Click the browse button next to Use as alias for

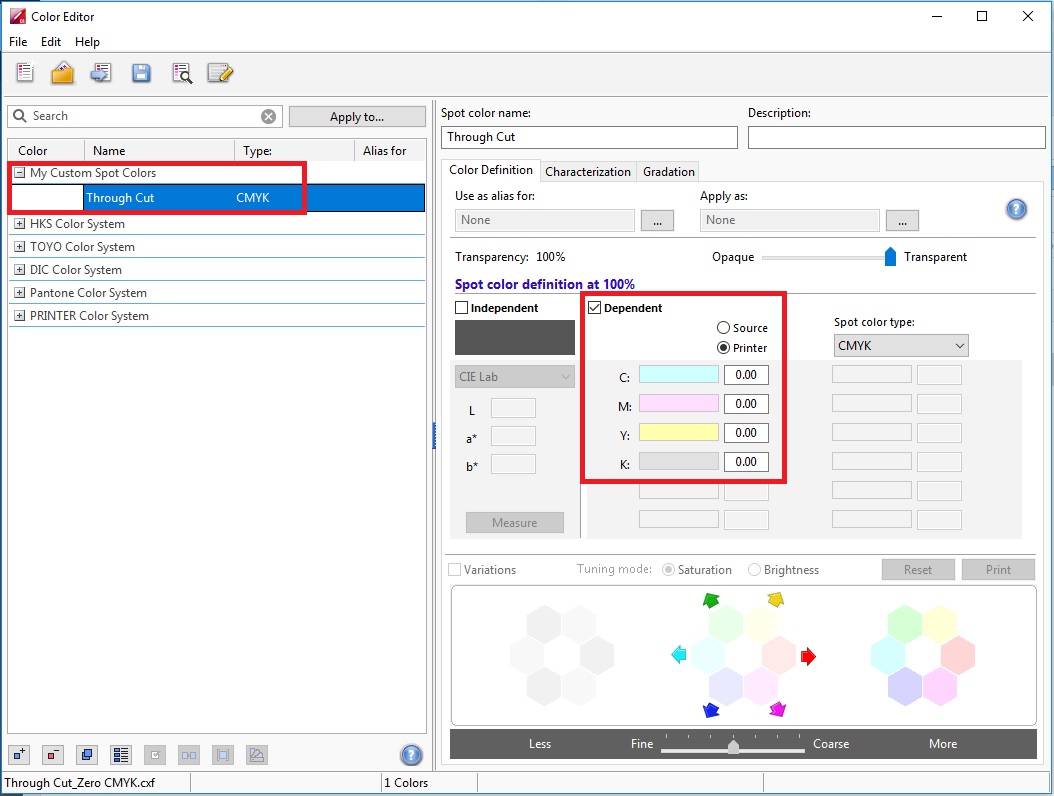point(657,221)
